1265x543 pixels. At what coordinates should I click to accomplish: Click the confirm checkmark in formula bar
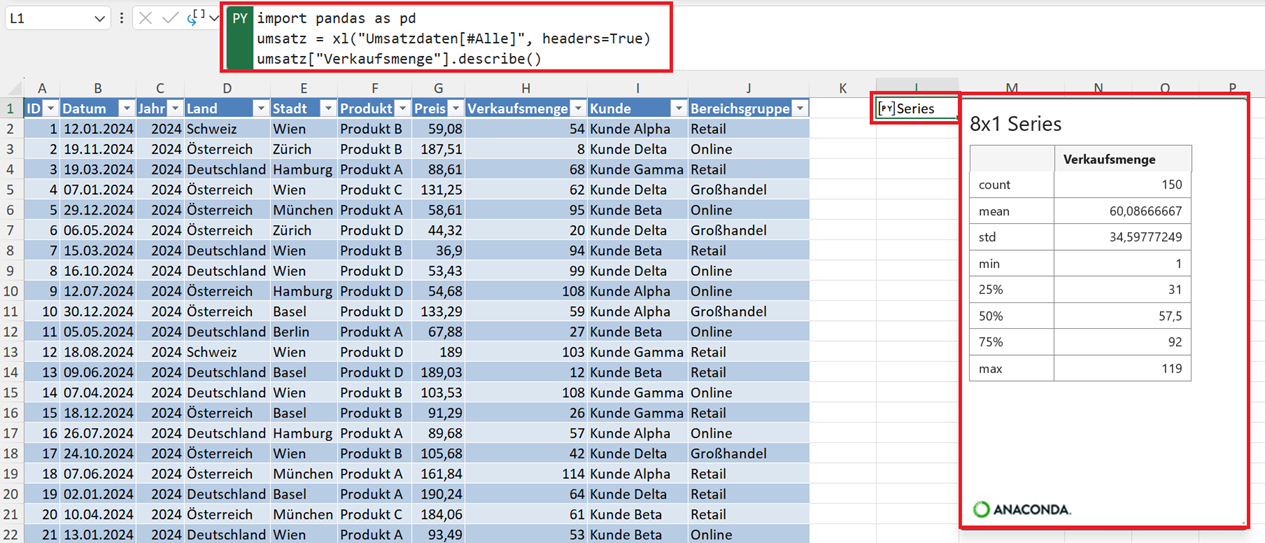170,19
